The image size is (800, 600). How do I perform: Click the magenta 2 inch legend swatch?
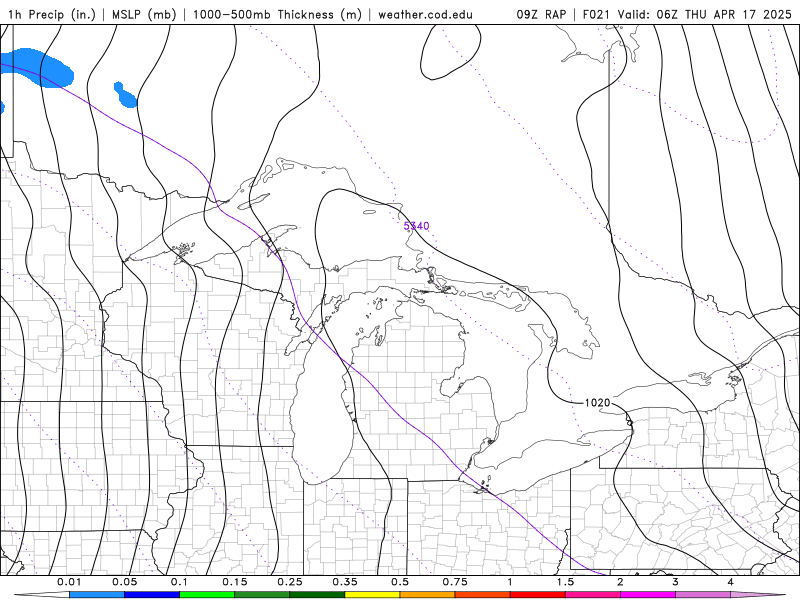[648, 595]
